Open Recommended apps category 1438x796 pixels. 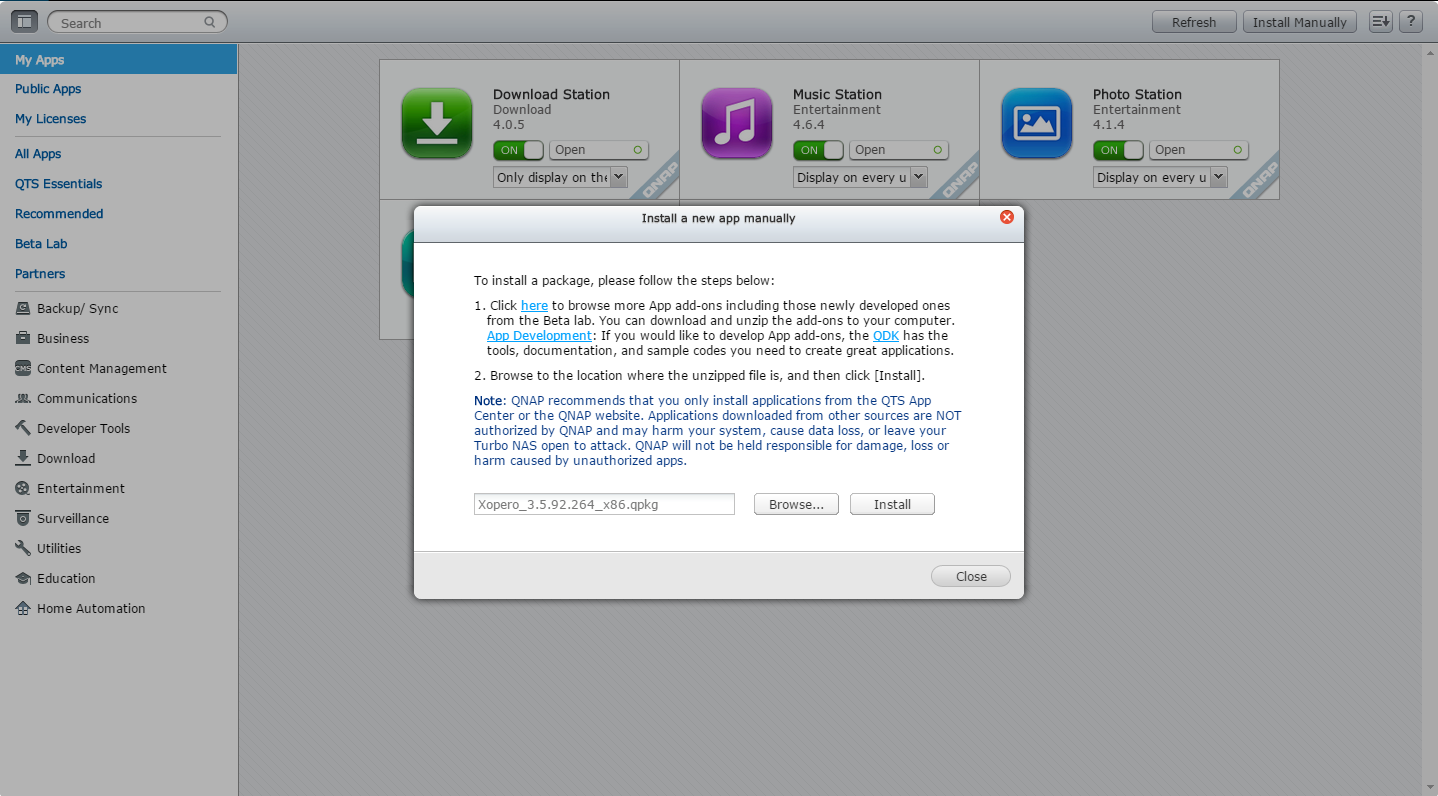59,214
